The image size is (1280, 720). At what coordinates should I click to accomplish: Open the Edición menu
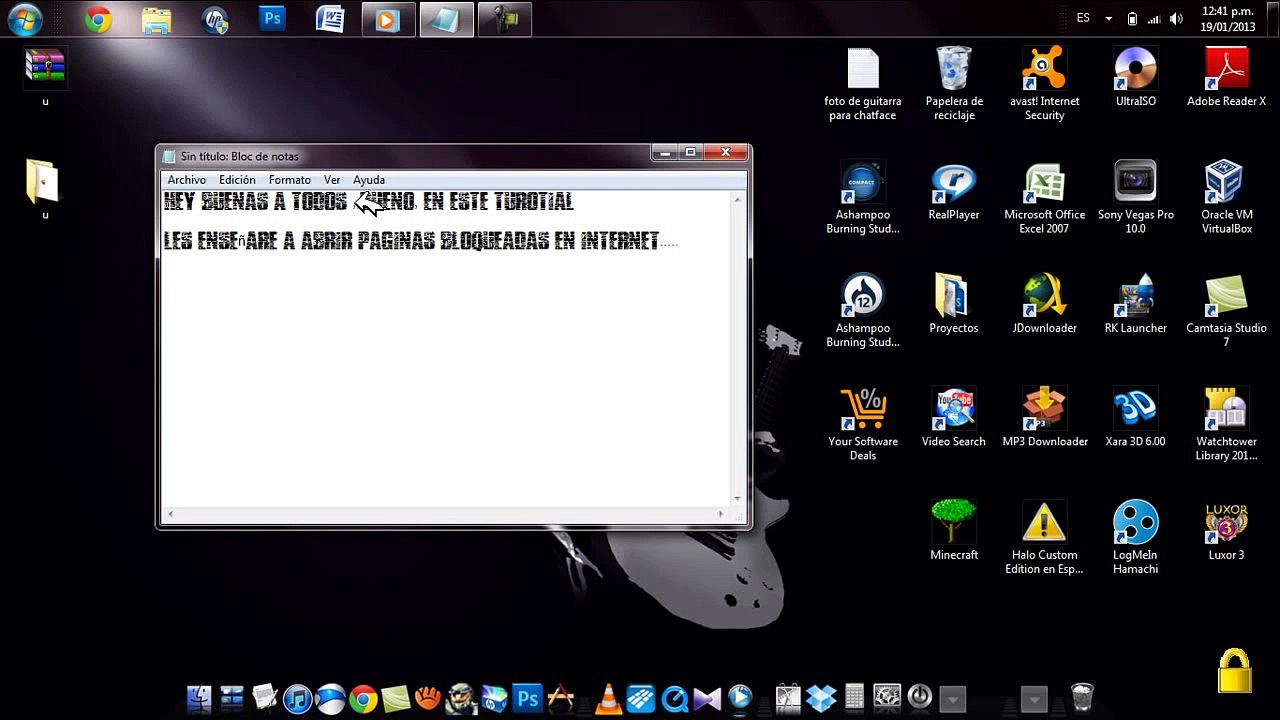click(237, 180)
